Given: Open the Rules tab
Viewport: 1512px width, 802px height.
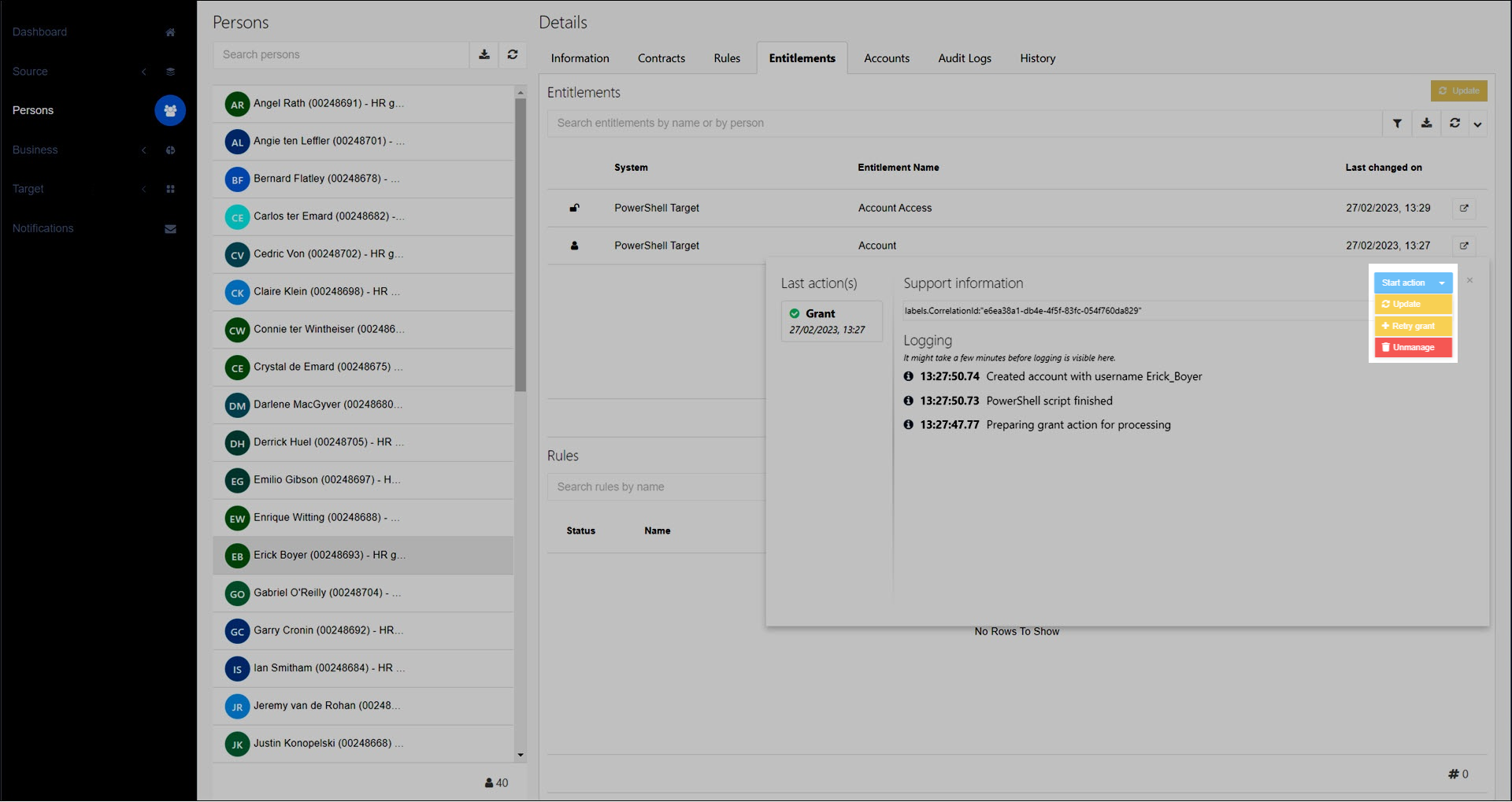Looking at the screenshot, I should click(x=727, y=58).
